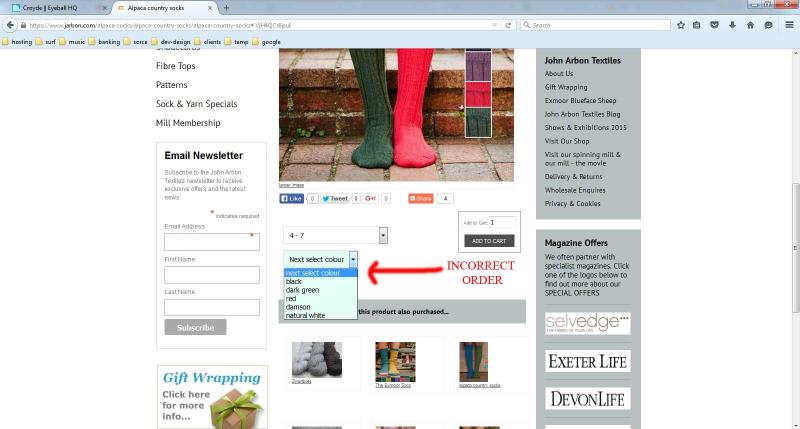Open the music bookmarks folder
The width and height of the screenshot is (800, 429).
click(72, 42)
